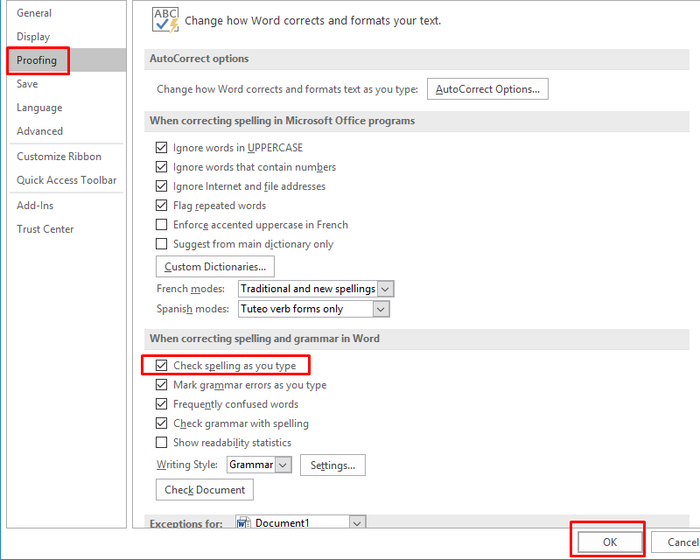Expand the Exceptions for document dropdown
The width and height of the screenshot is (700, 560).
click(357, 522)
